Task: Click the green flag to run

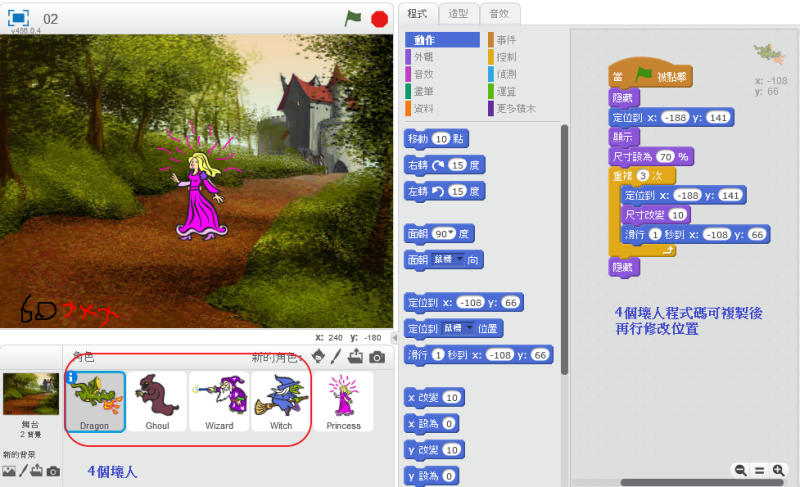Action: coord(353,18)
